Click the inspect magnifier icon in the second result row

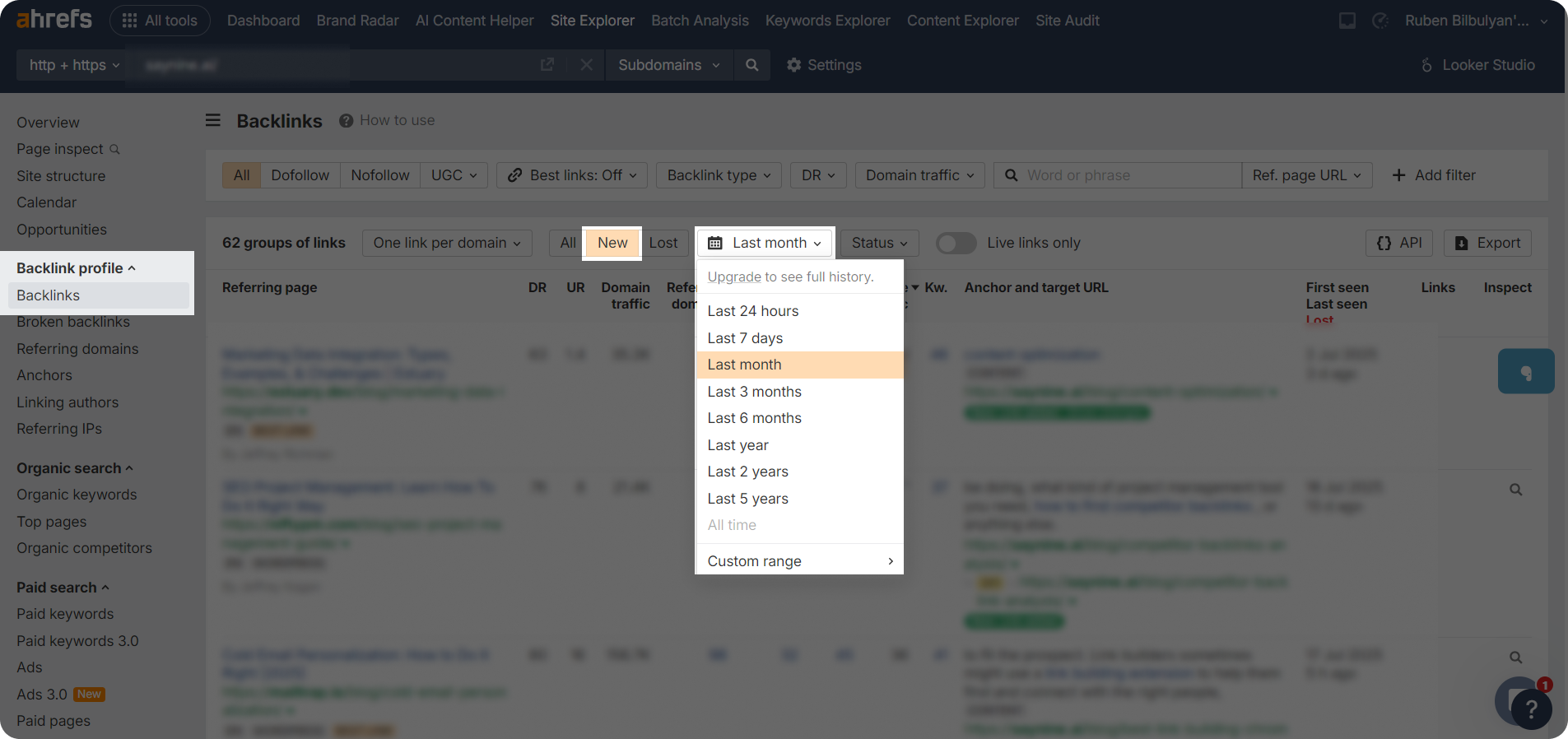pyautogui.click(x=1515, y=490)
